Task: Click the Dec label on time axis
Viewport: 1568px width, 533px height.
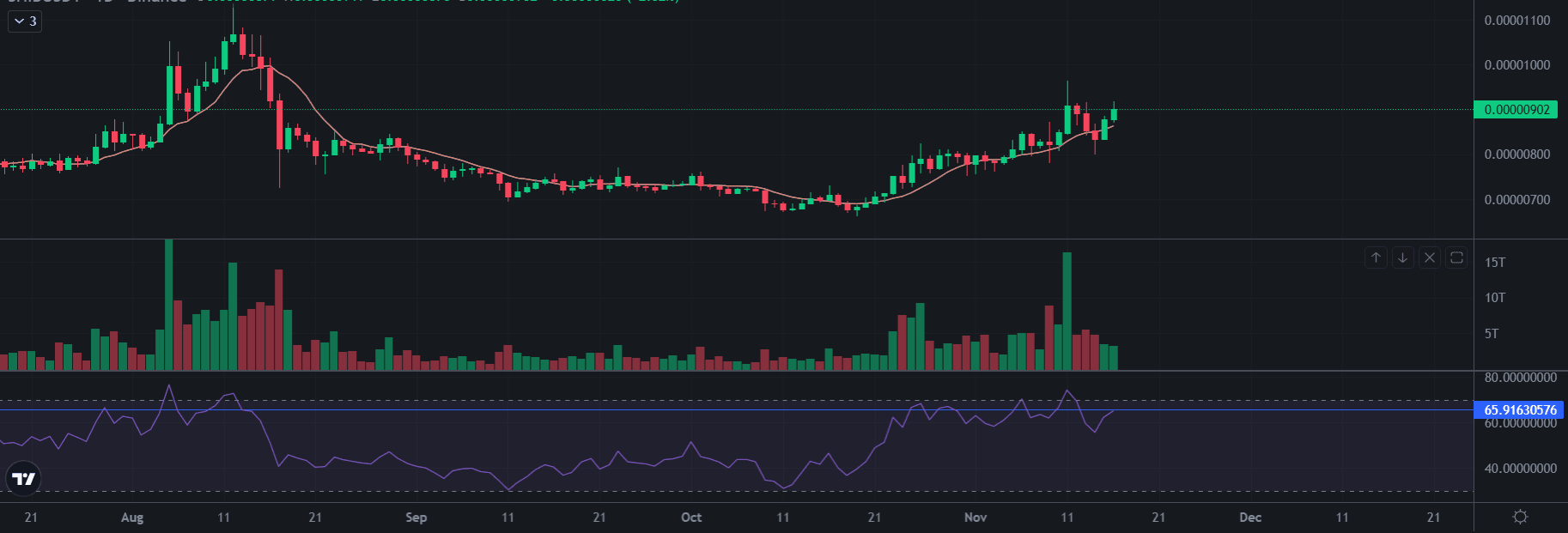Action: click(1250, 518)
